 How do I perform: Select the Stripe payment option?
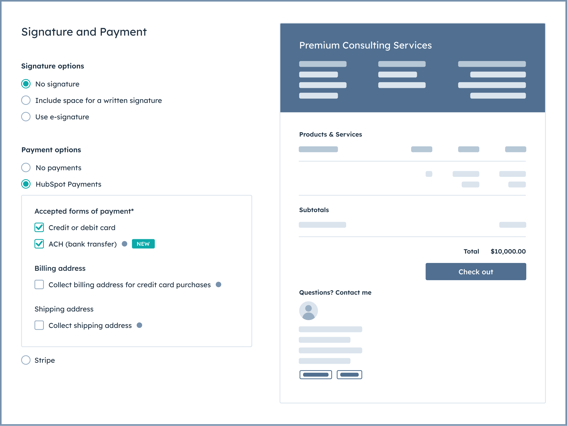coord(26,360)
